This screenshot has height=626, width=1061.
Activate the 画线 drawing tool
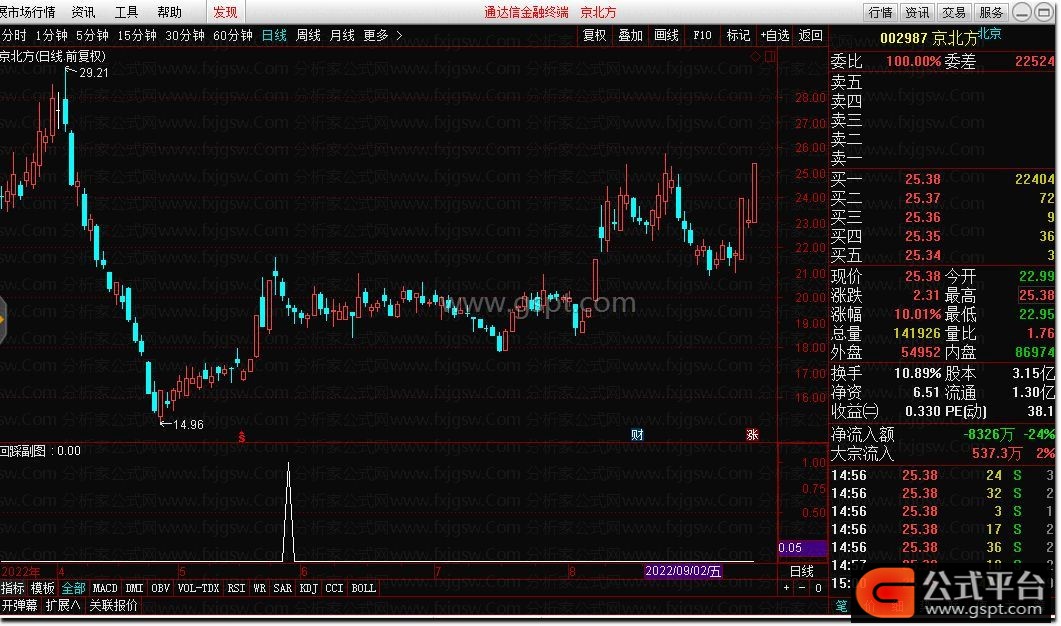click(666, 35)
